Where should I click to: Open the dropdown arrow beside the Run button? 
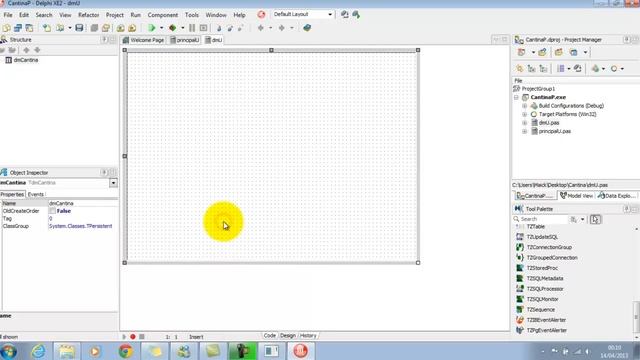pyautogui.click(x=161, y=28)
